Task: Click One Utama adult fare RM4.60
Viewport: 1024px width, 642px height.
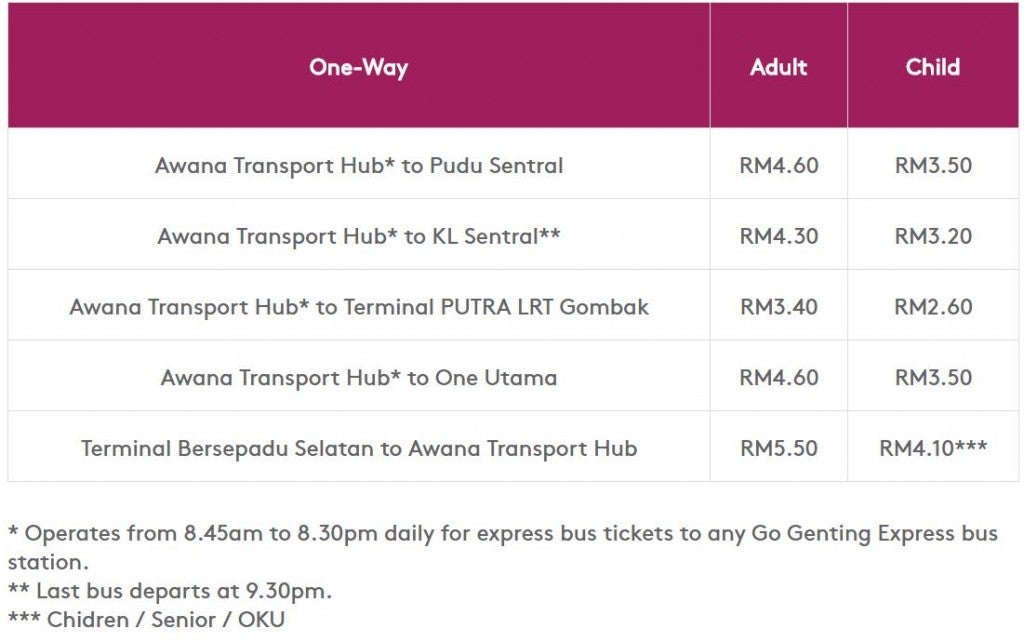Action: click(778, 377)
